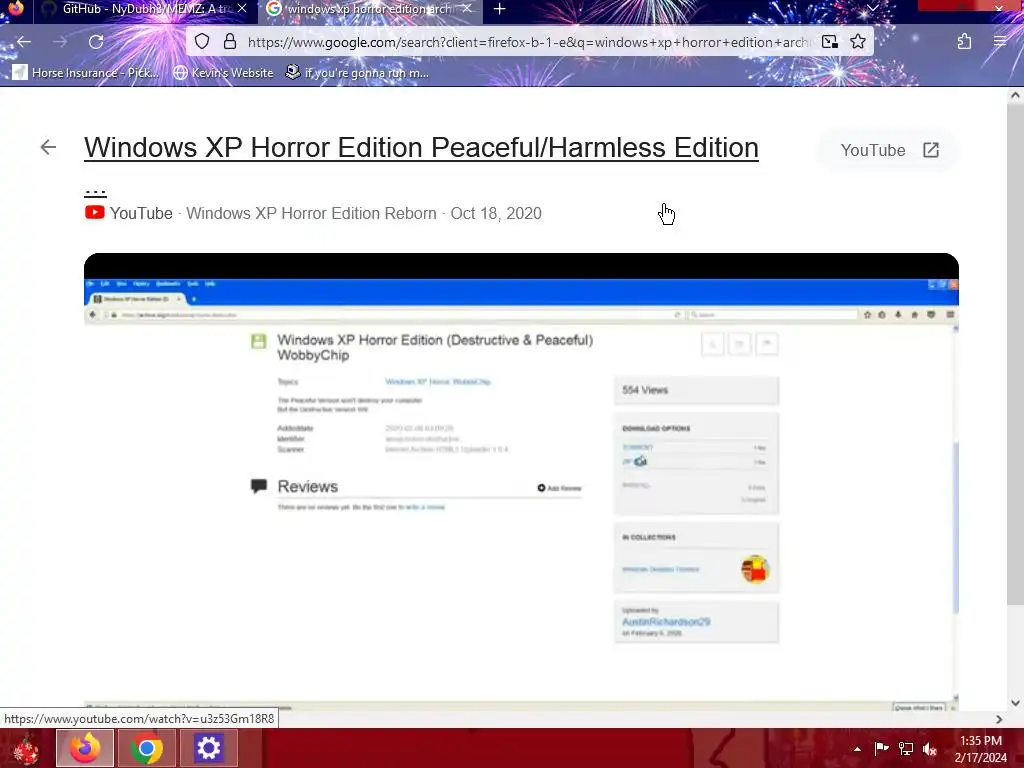Click the red YouTube logo icon
Screen dimensions: 1024x768
pyautogui.click(x=95, y=212)
